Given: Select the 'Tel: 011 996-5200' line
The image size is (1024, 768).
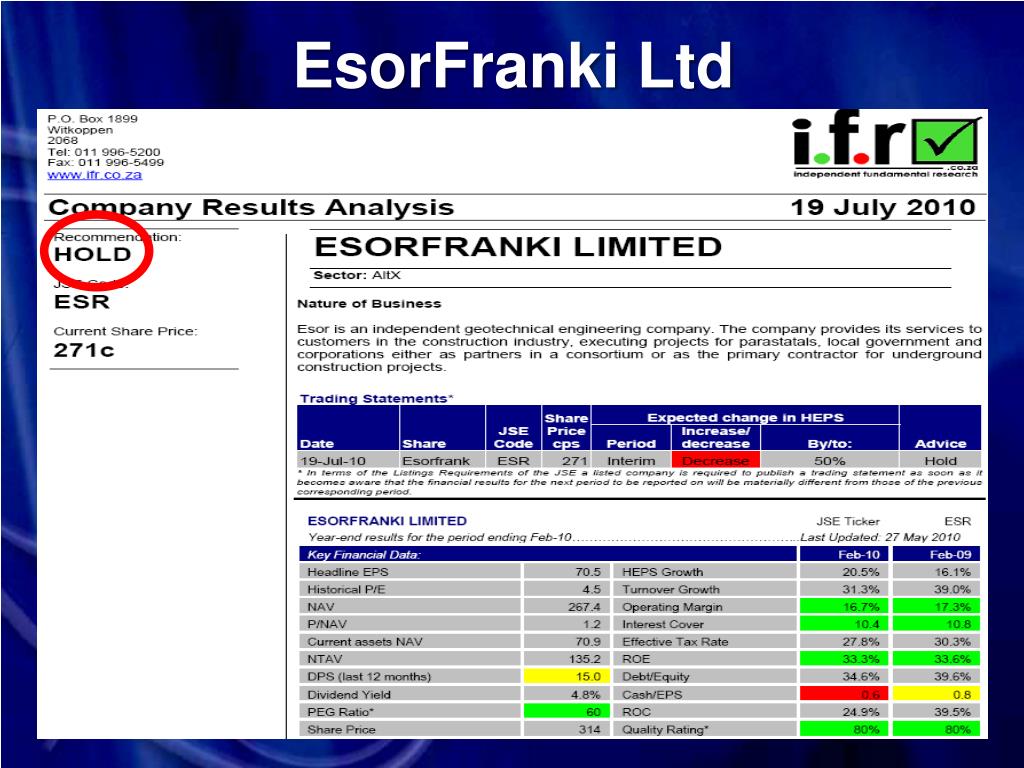Looking at the screenshot, I should [x=104, y=152].
